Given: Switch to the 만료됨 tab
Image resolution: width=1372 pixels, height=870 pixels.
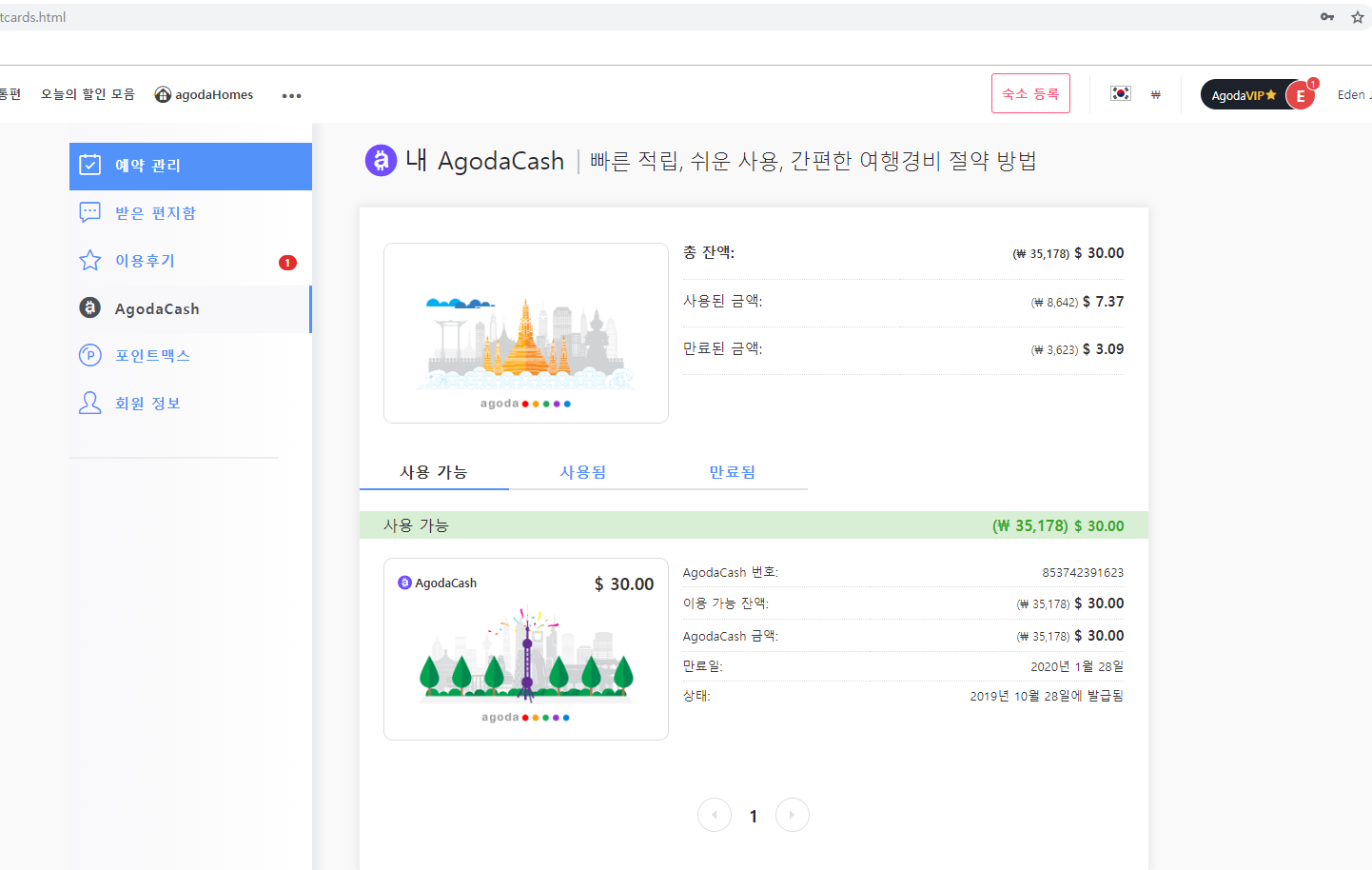Looking at the screenshot, I should (733, 472).
